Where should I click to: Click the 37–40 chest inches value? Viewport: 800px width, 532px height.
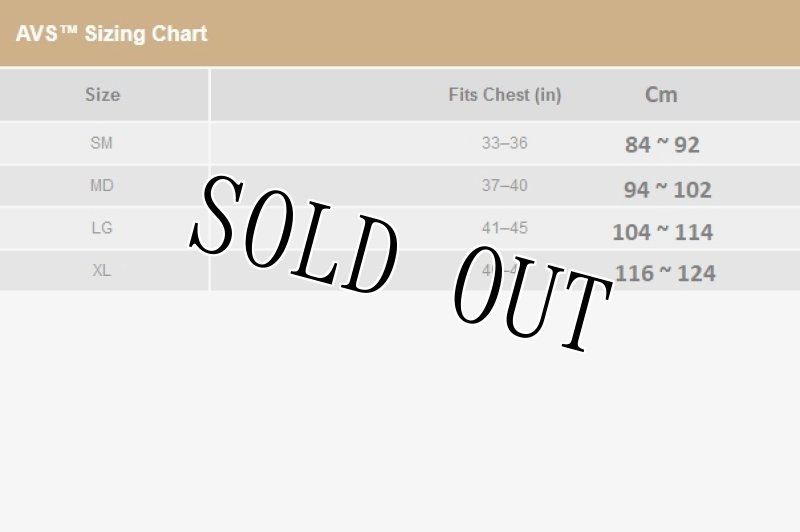tap(504, 185)
